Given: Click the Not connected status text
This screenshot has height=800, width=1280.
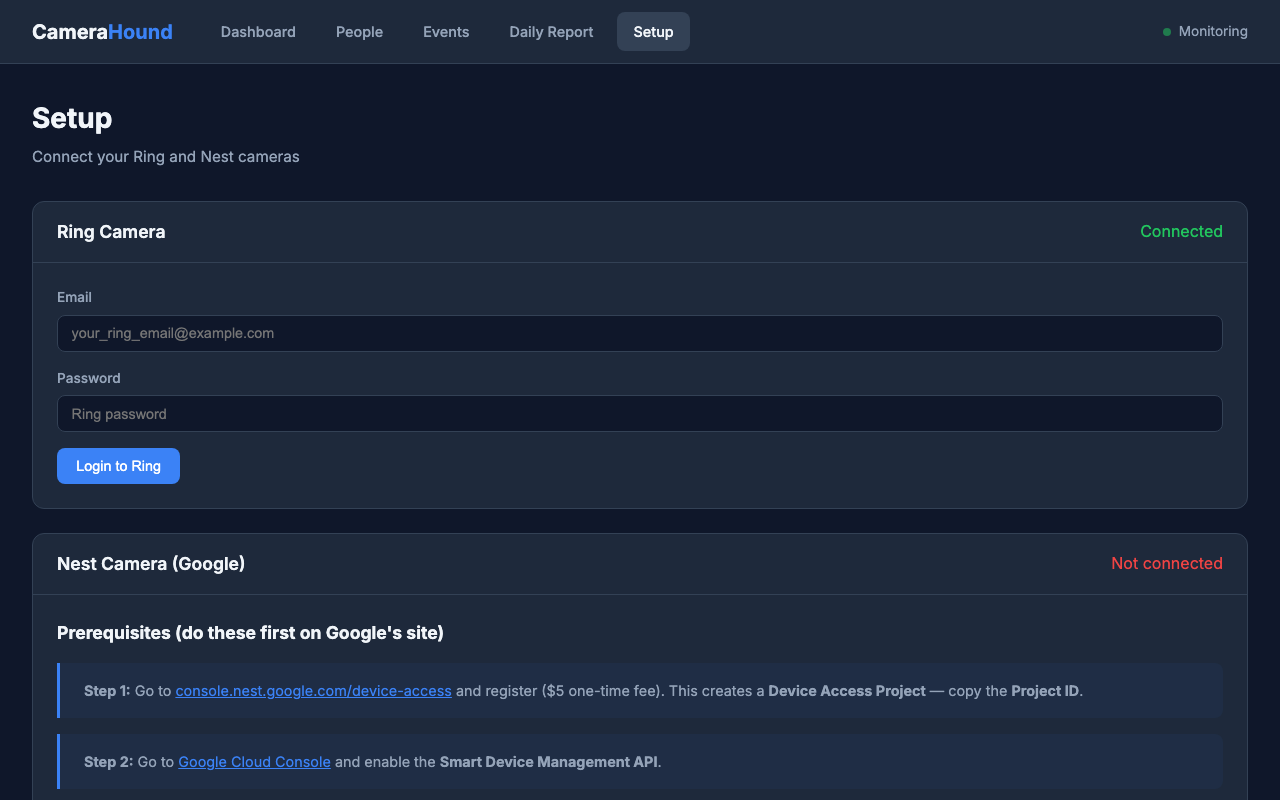Looking at the screenshot, I should tap(1166, 563).
